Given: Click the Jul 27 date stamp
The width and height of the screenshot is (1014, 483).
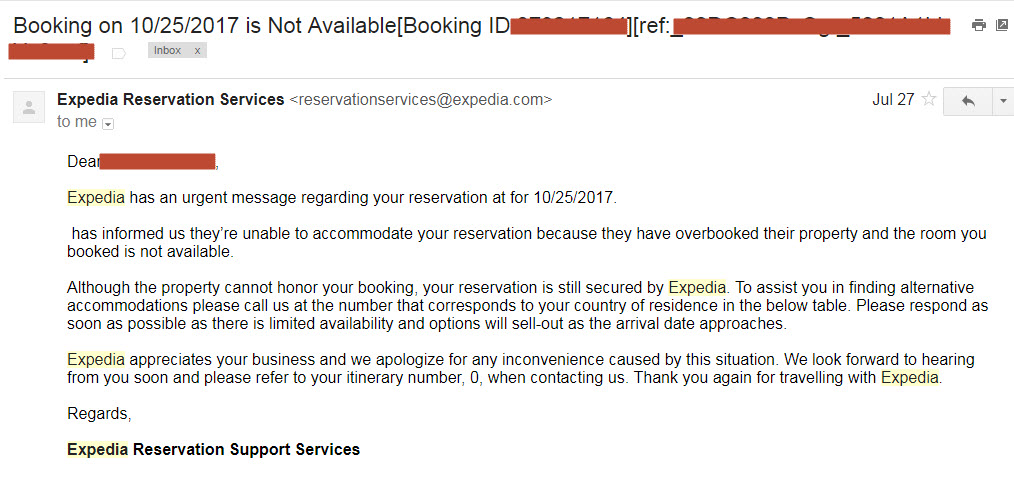Looking at the screenshot, I should click(893, 100).
